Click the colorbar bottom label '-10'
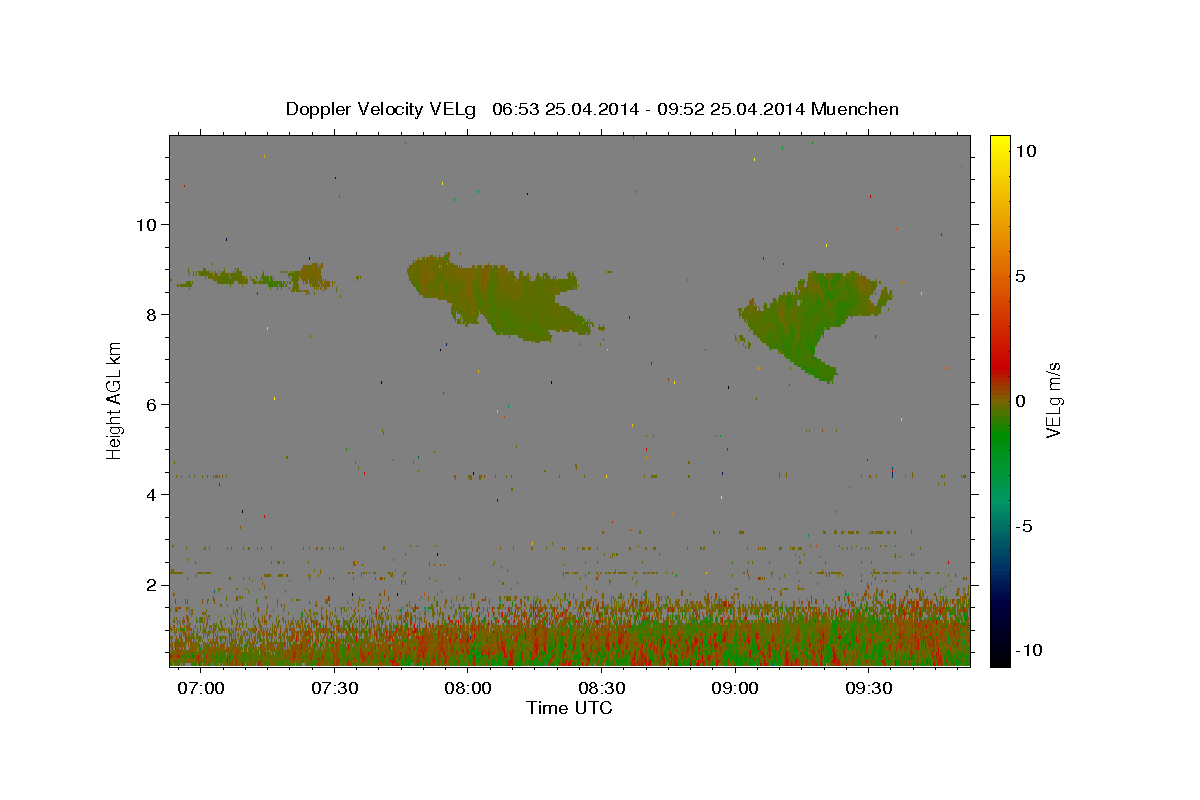1200x800 pixels. [1028, 651]
